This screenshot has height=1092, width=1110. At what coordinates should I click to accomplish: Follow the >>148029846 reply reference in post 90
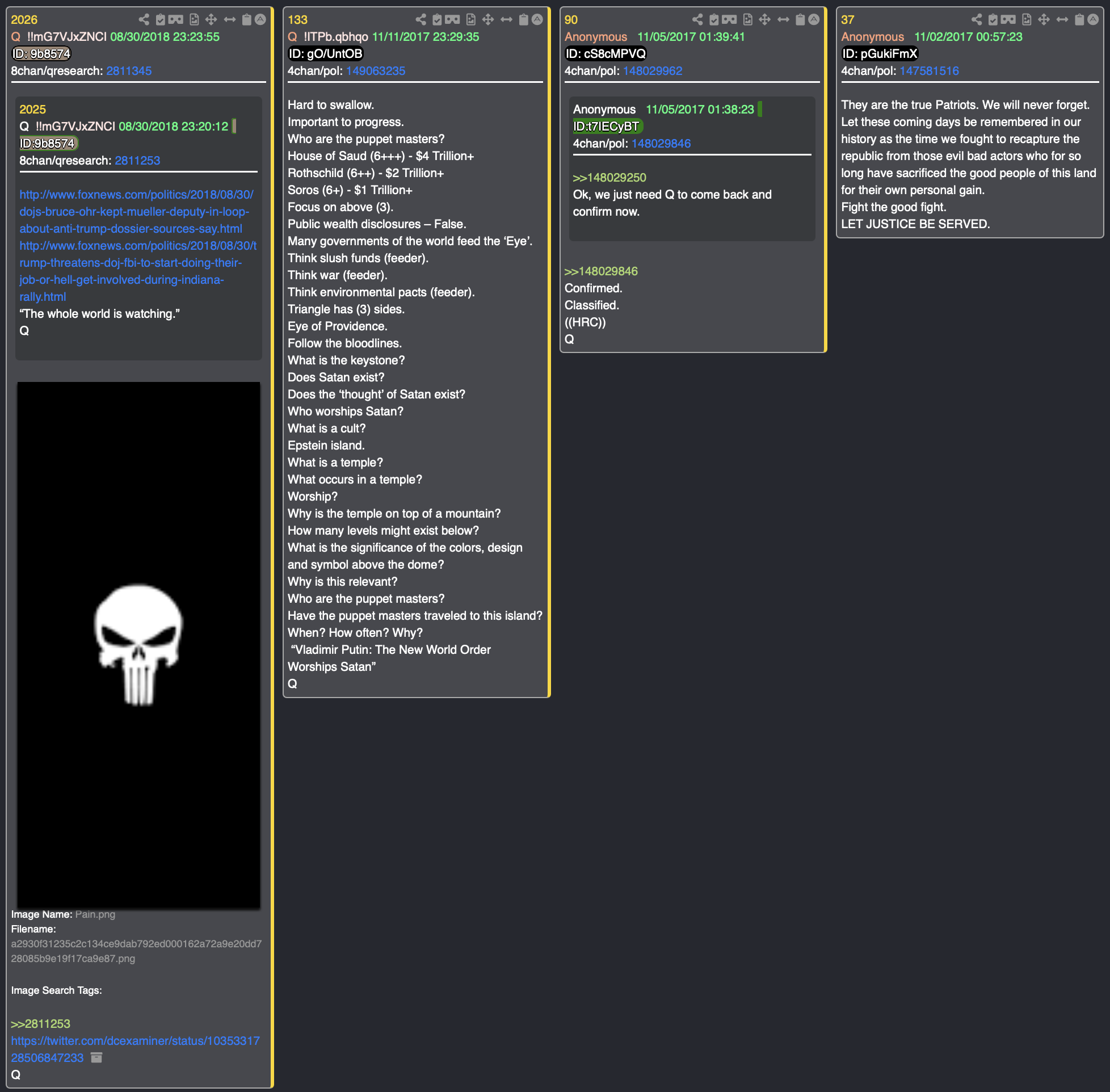point(601,271)
